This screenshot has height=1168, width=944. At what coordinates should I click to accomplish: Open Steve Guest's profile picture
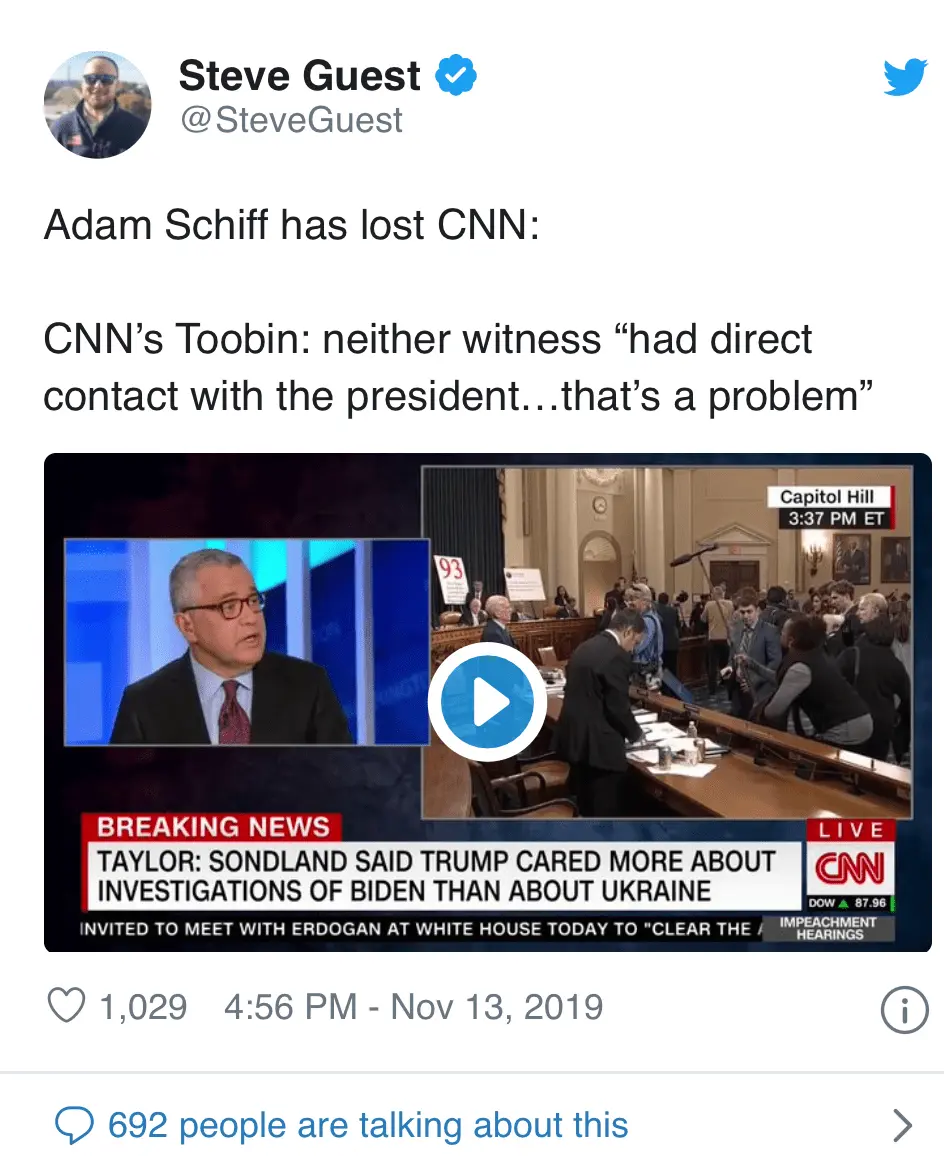(x=98, y=105)
